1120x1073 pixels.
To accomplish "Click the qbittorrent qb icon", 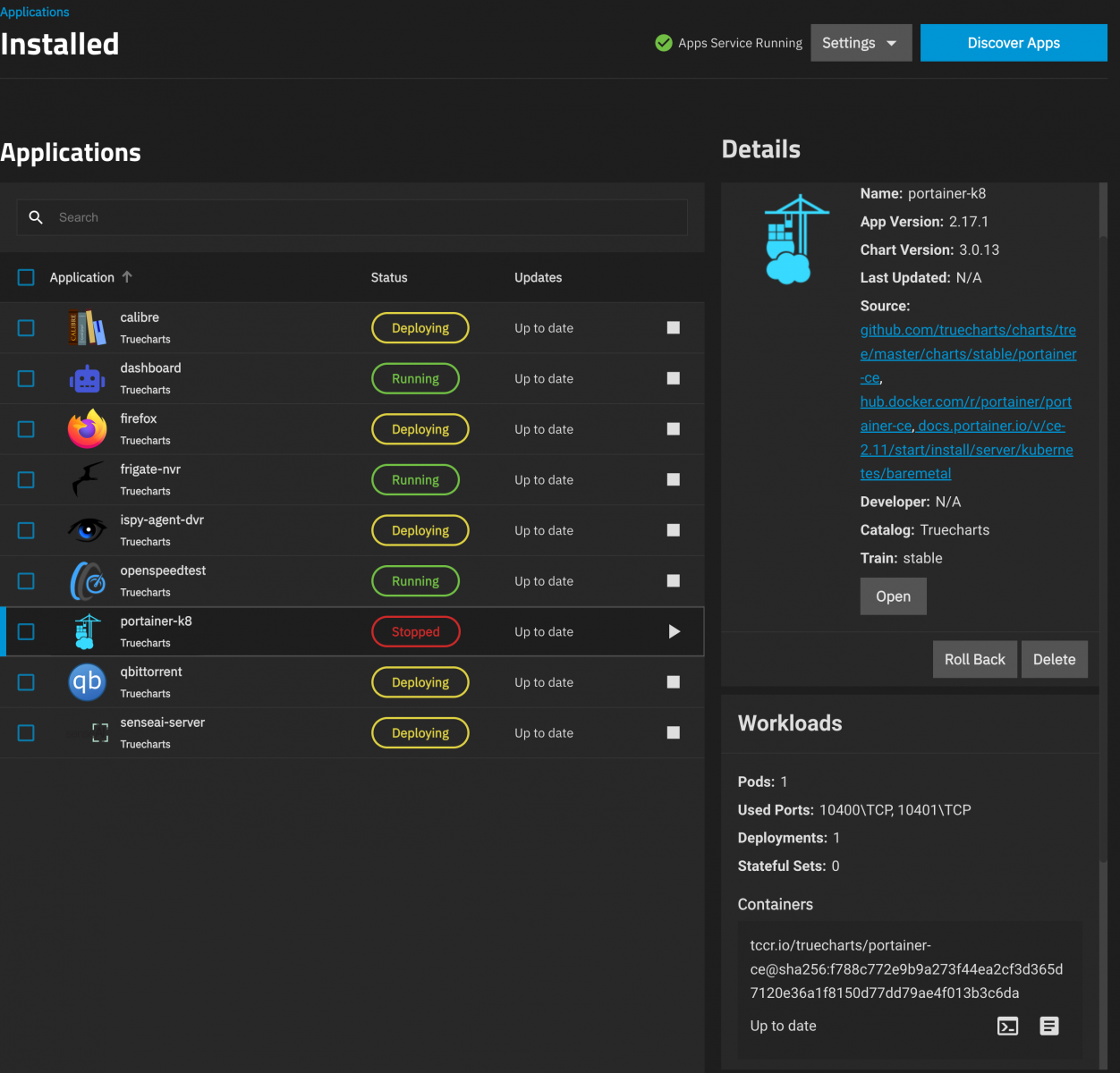I will (x=88, y=682).
